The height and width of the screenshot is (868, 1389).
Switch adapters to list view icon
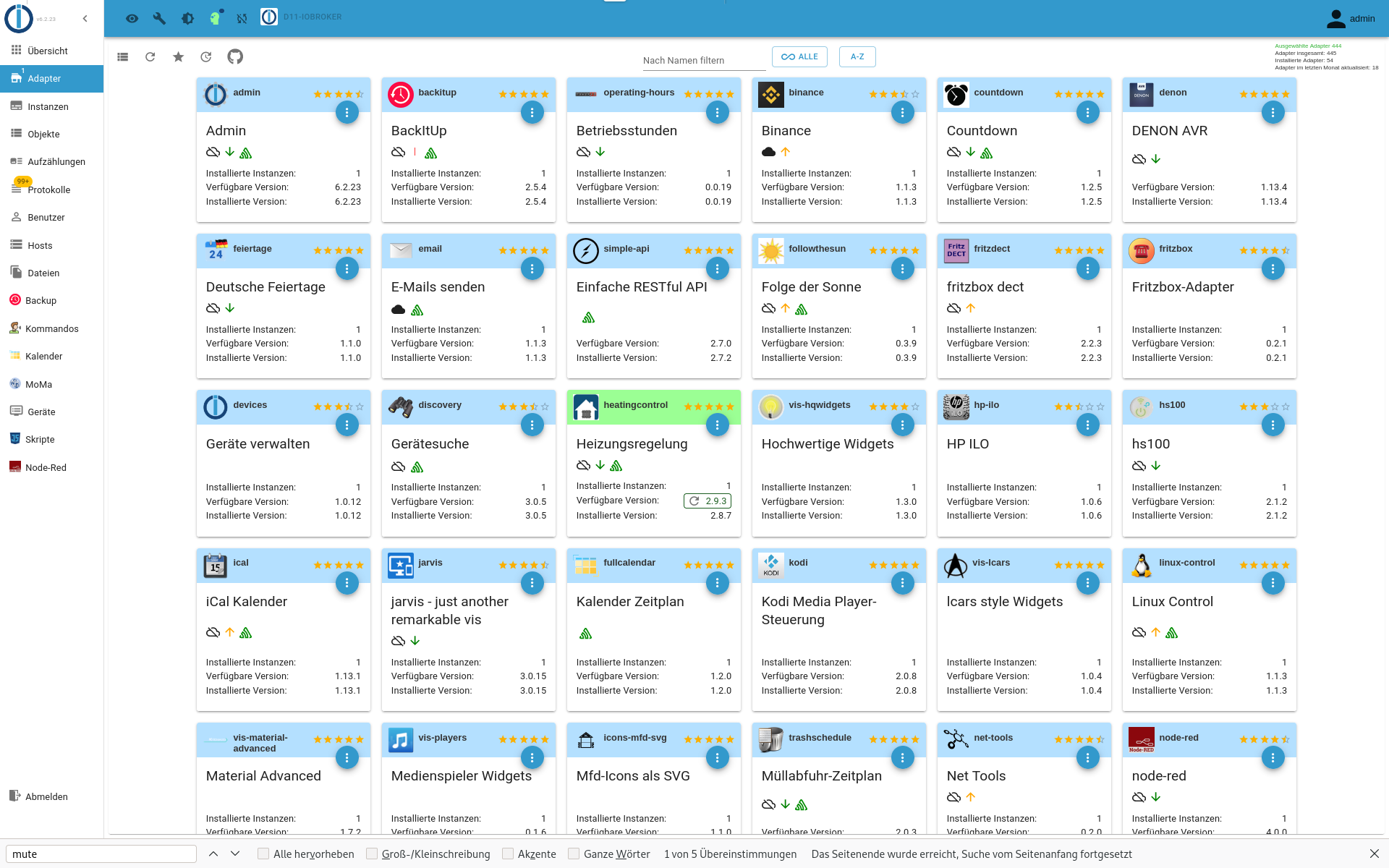(x=122, y=57)
